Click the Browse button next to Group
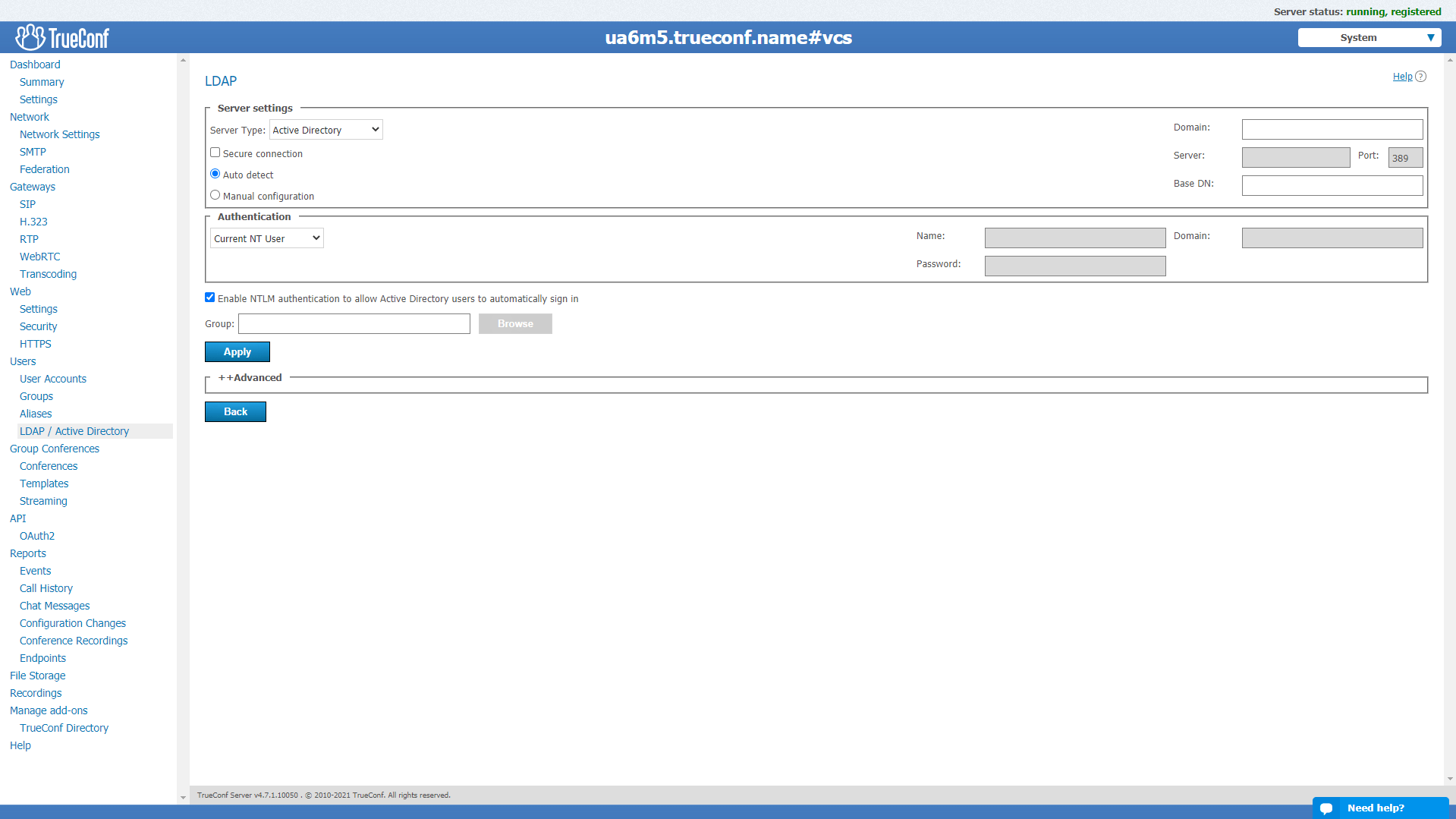 tap(515, 324)
